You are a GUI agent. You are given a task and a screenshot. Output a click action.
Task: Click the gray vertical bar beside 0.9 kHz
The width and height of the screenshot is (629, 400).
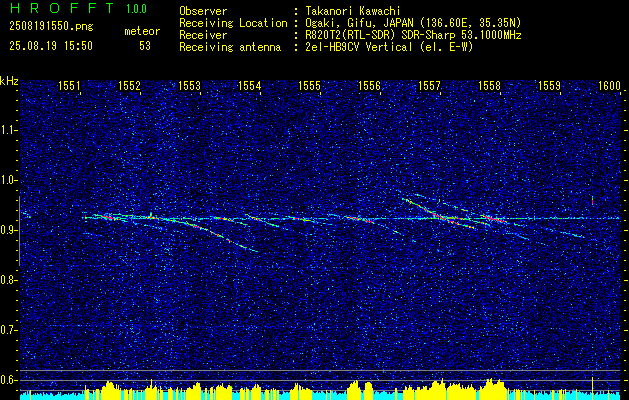[x=19, y=231]
